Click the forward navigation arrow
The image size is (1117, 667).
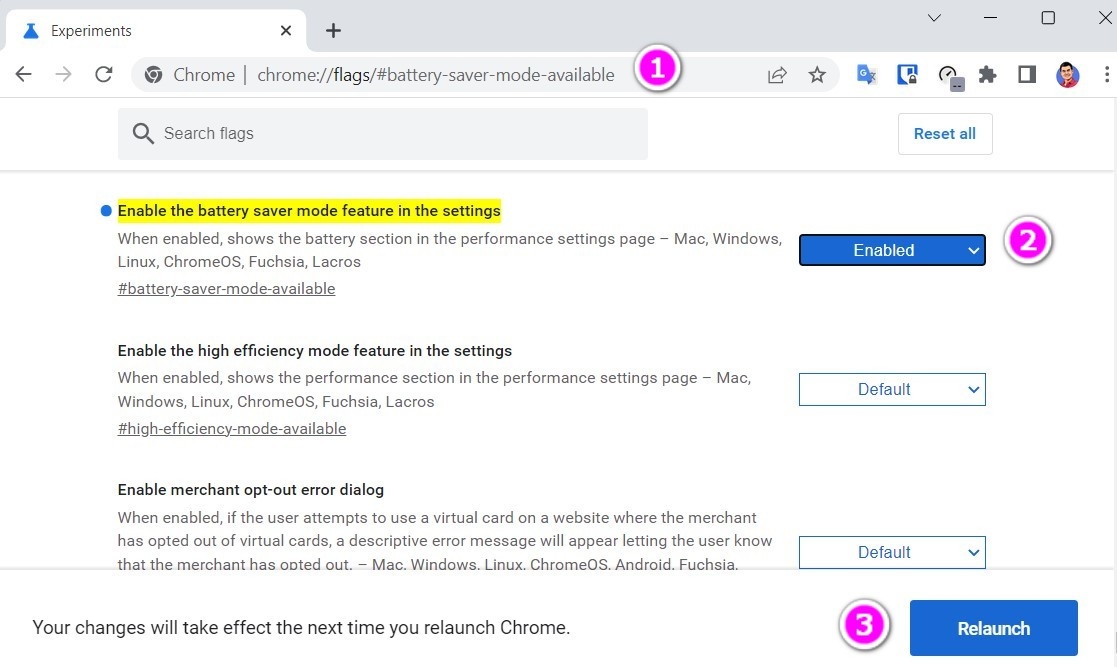[x=63, y=74]
